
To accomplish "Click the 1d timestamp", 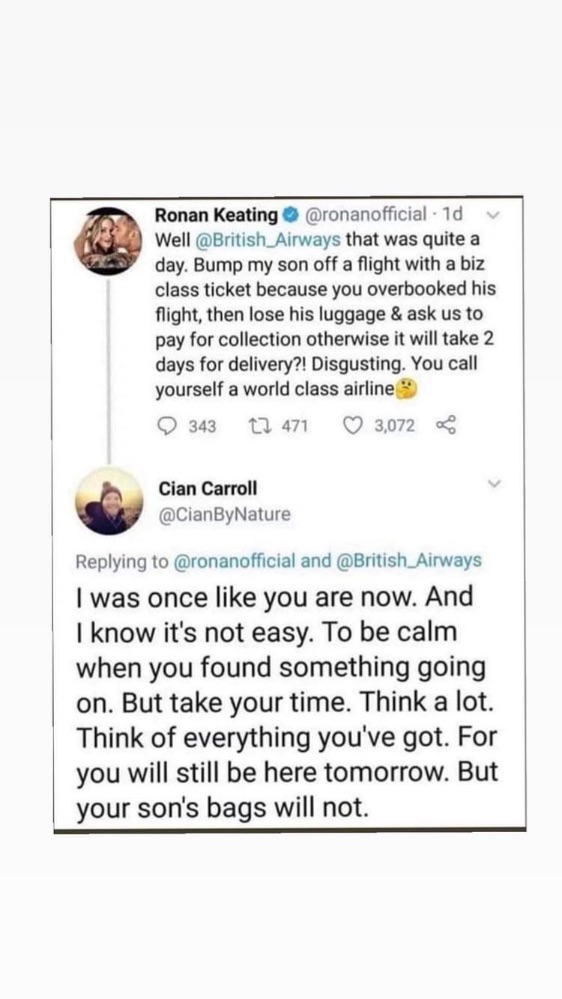I will [x=456, y=215].
